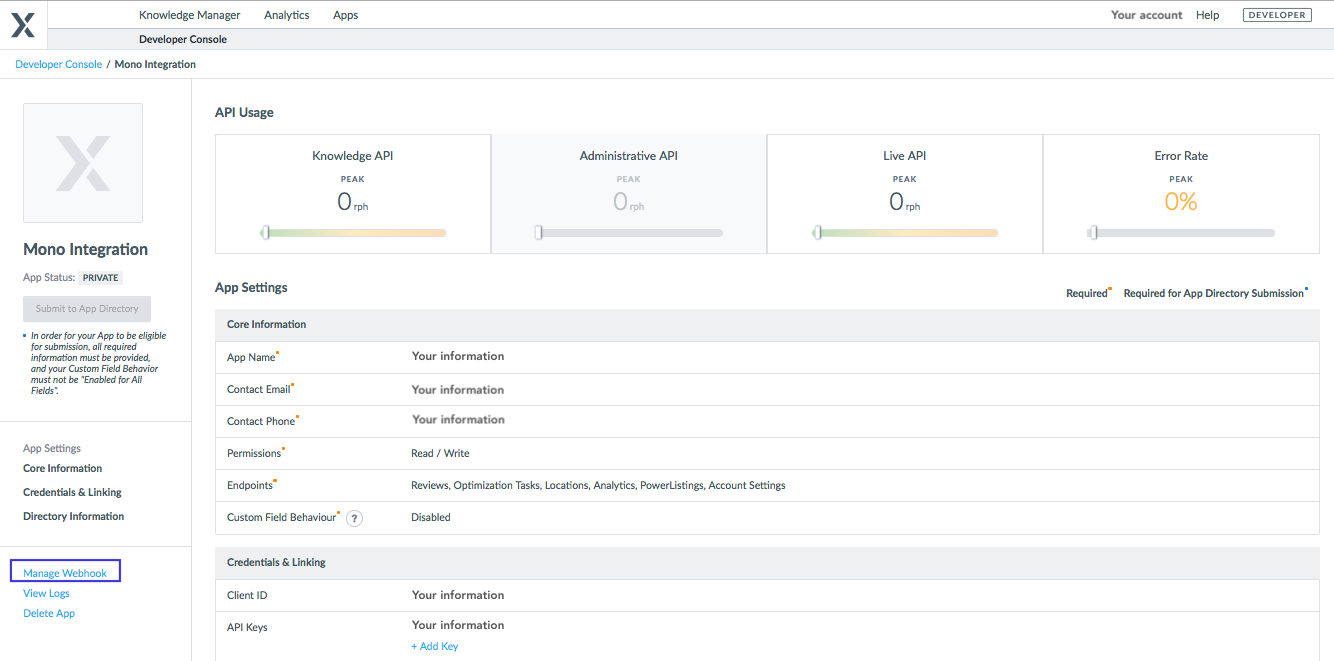Click the Knowledge API usage slider handle
This screenshot has height=661, width=1334.
point(266,233)
